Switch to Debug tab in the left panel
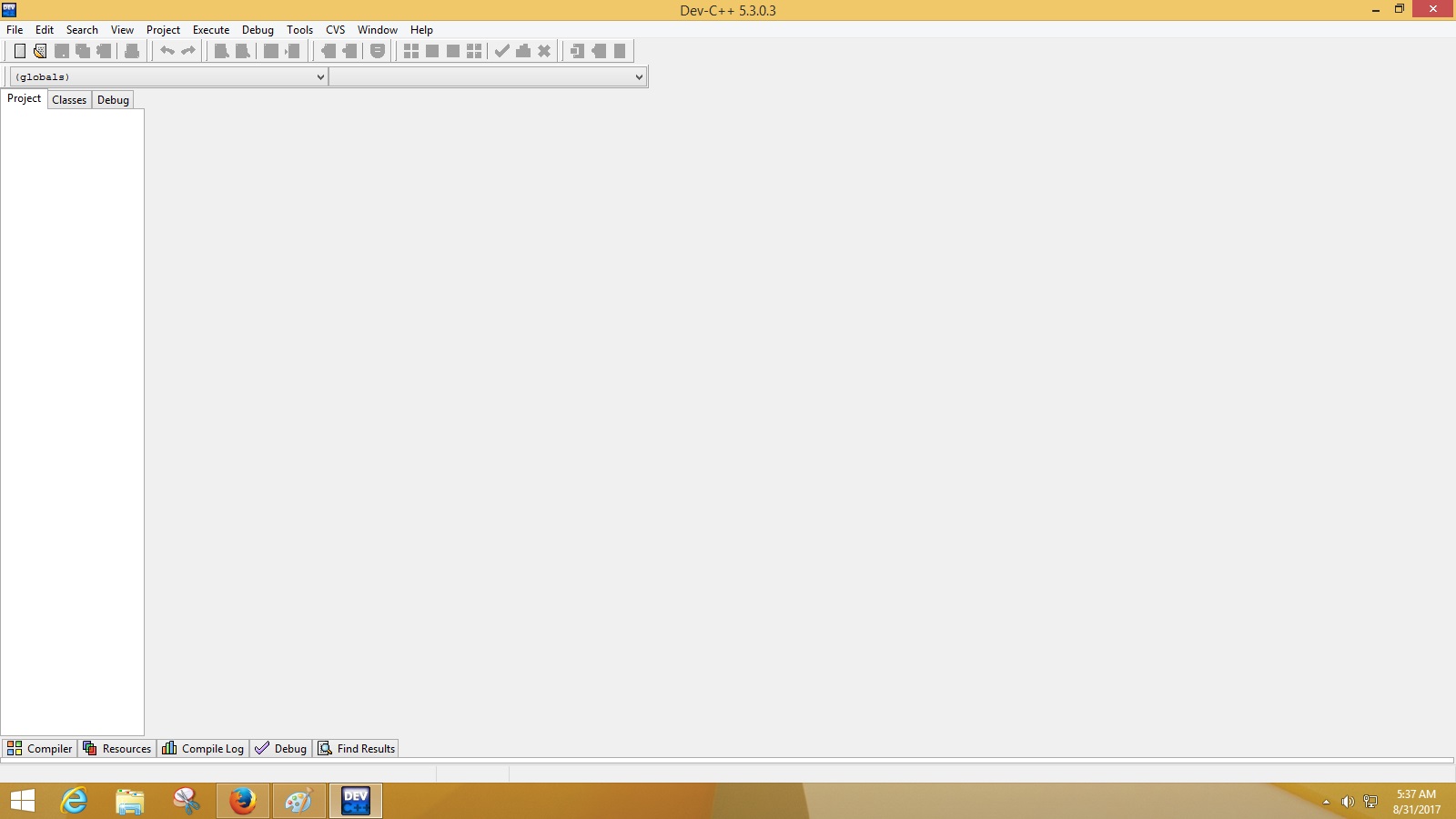The image size is (1456, 819). click(113, 100)
